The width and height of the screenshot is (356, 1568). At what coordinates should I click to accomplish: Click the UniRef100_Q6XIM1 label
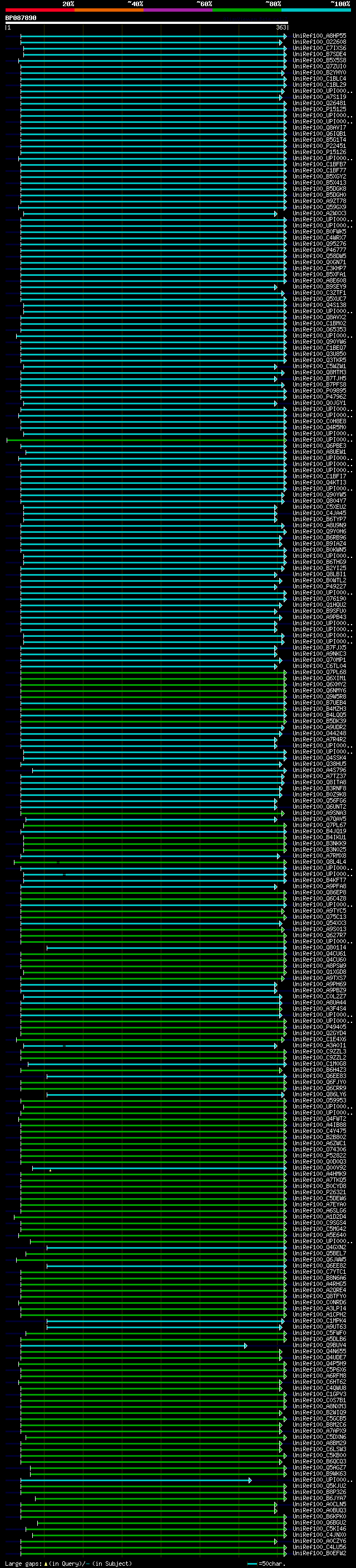[319, 678]
